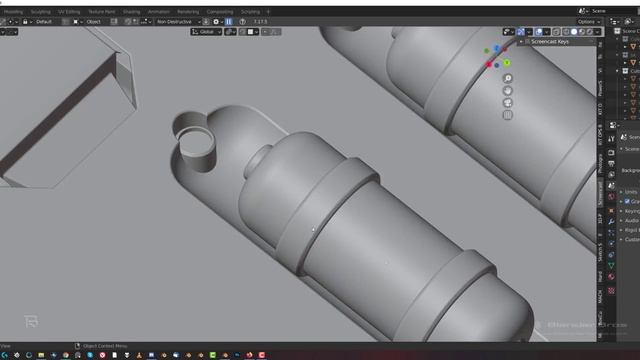
Task: Click the help circle icon in header
Action: [242, 22]
